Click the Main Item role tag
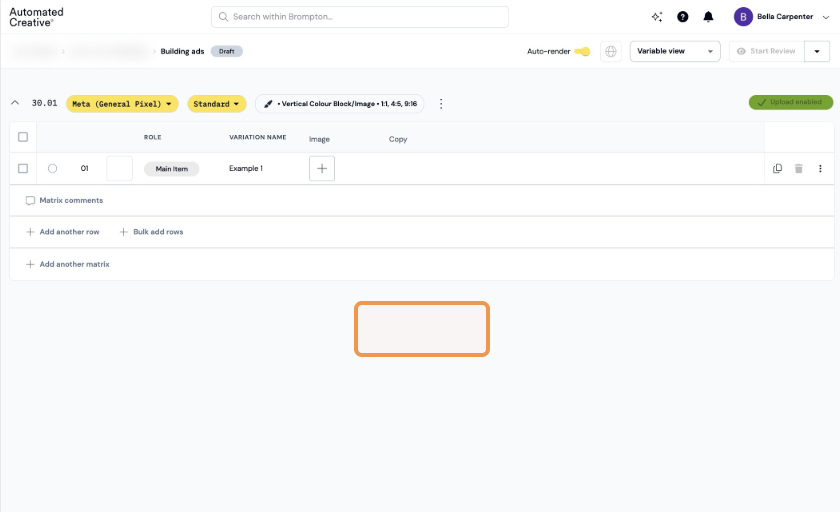 tap(171, 169)
